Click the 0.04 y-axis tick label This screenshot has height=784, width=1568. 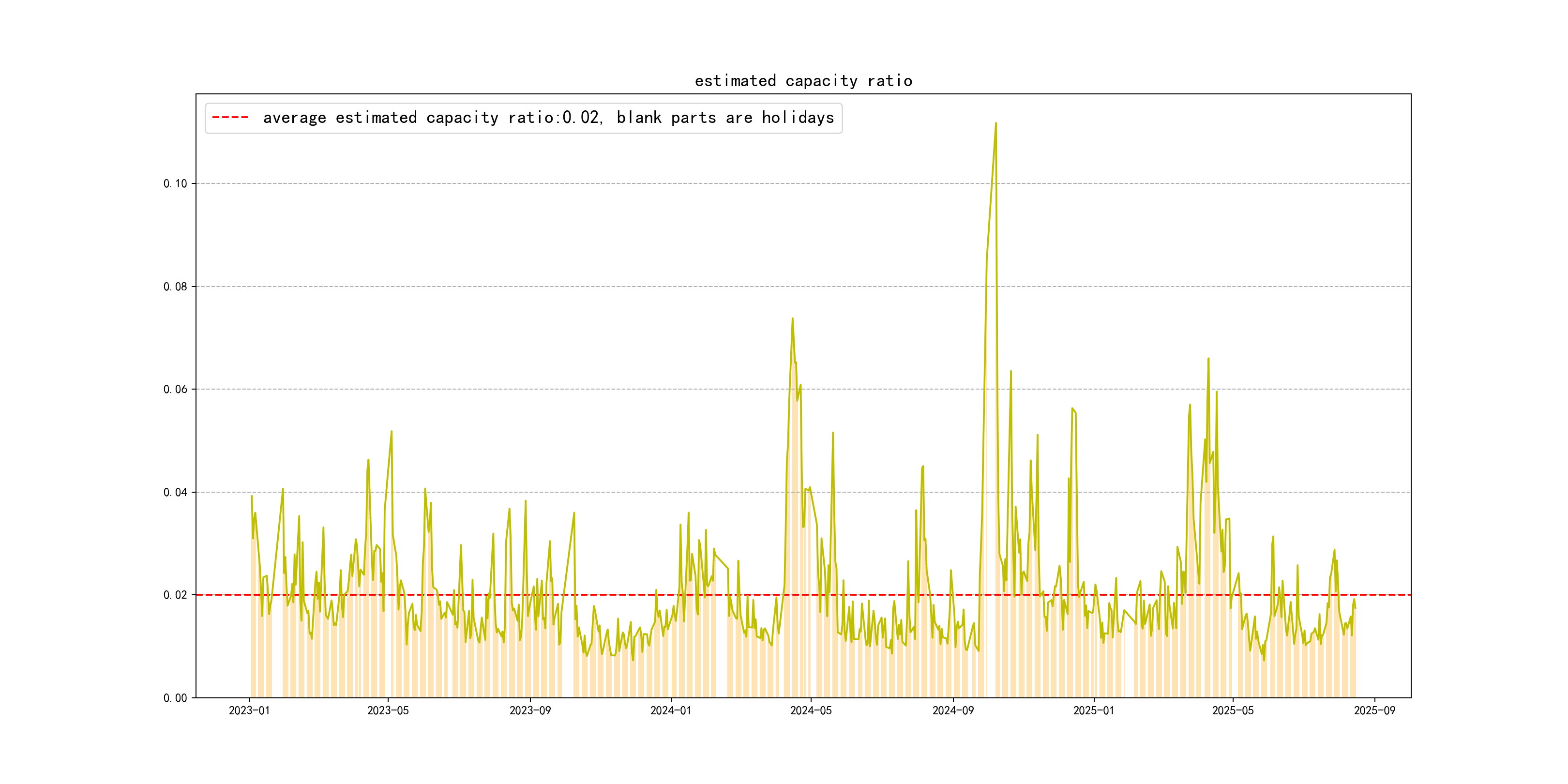(x=175, y=493)
